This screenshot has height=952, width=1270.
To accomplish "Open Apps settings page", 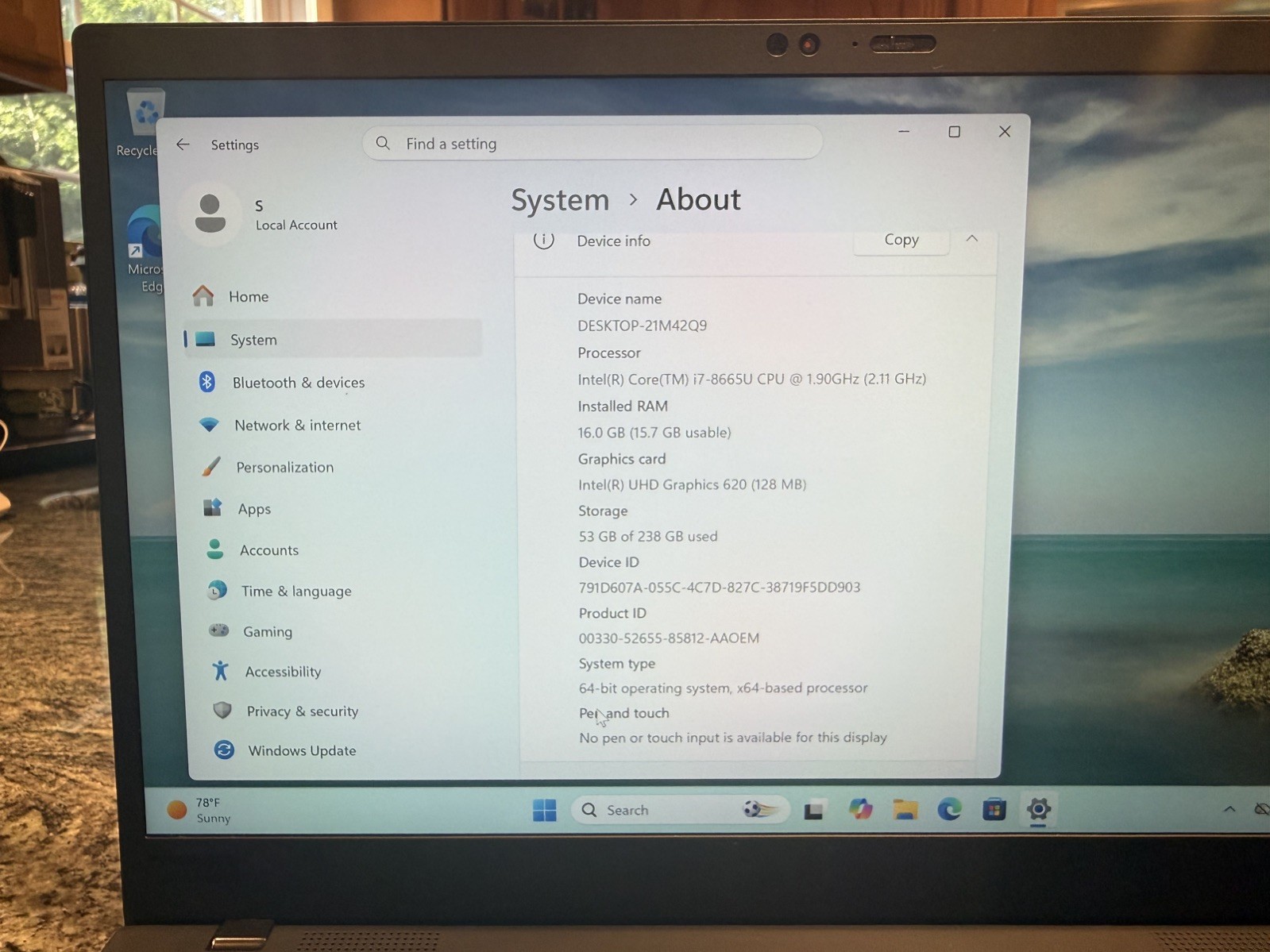I will pos(254,509).
